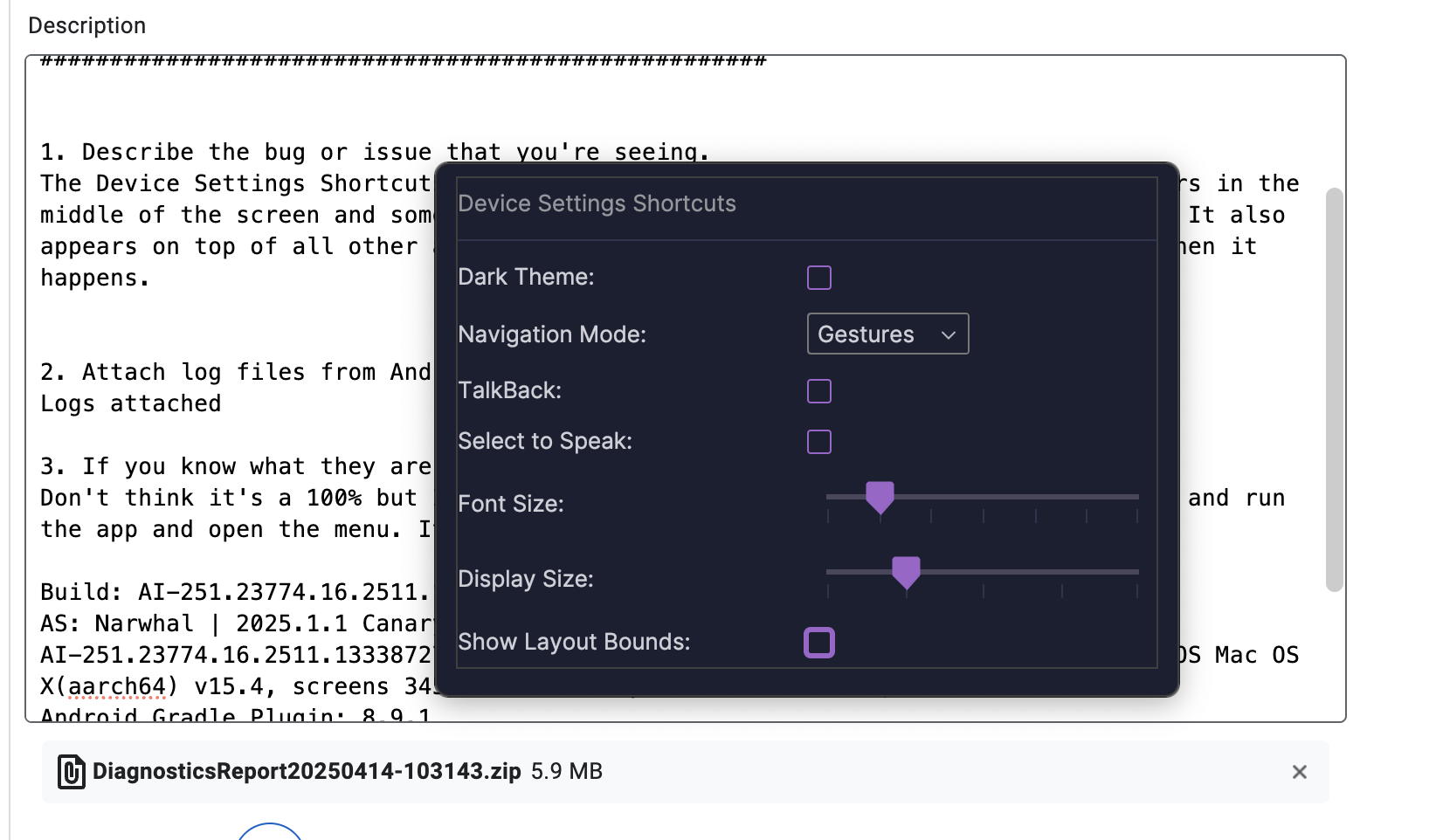Viewport: 1429px width, 840px height.
Task: Click the rightmost end of Display Size slider
Action: coord(1136,573)
